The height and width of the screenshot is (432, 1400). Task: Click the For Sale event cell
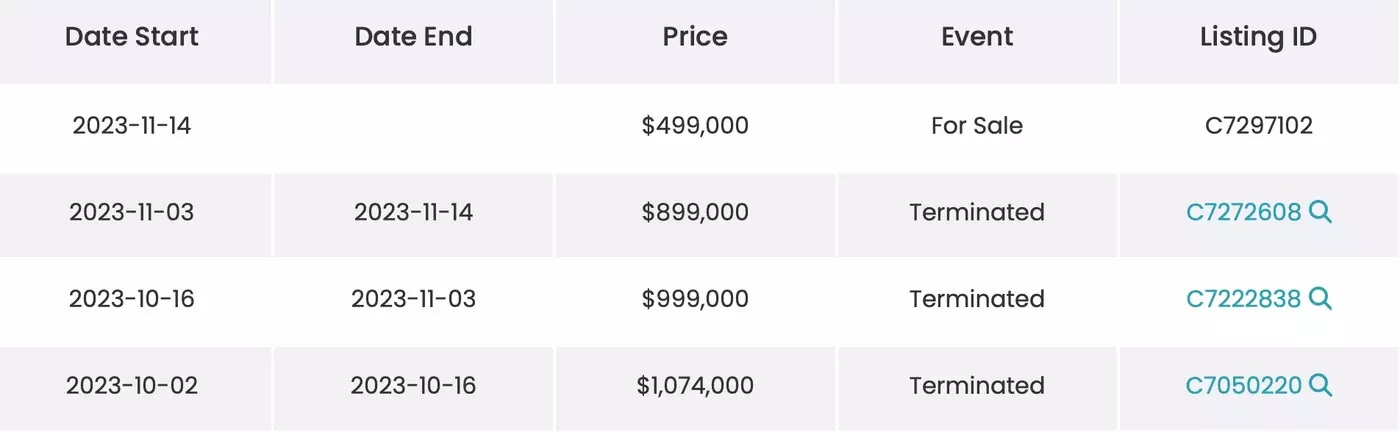977,125
